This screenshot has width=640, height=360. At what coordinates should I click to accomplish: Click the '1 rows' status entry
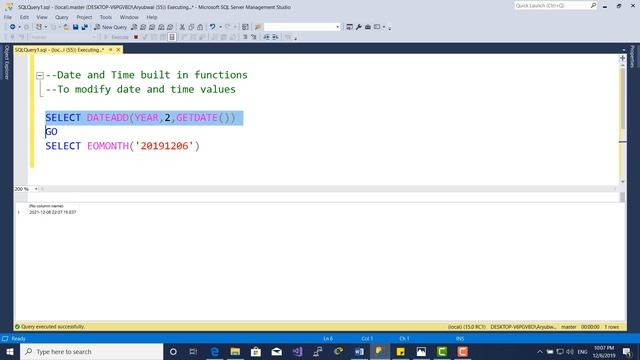(x=611, y=327)
